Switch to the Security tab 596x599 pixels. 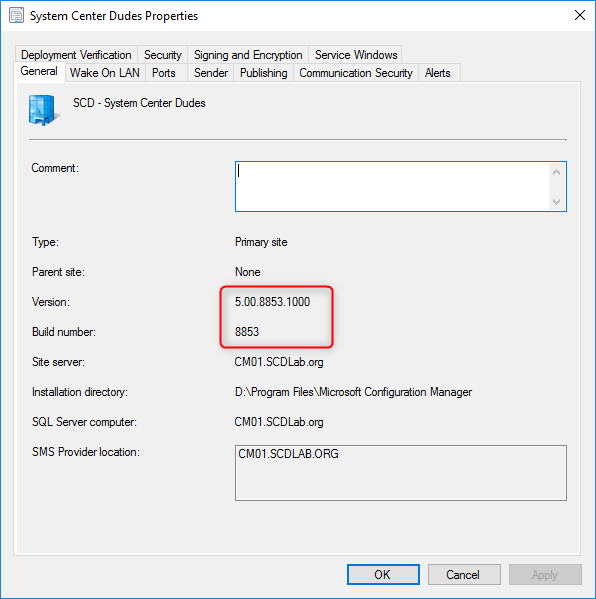162,55
